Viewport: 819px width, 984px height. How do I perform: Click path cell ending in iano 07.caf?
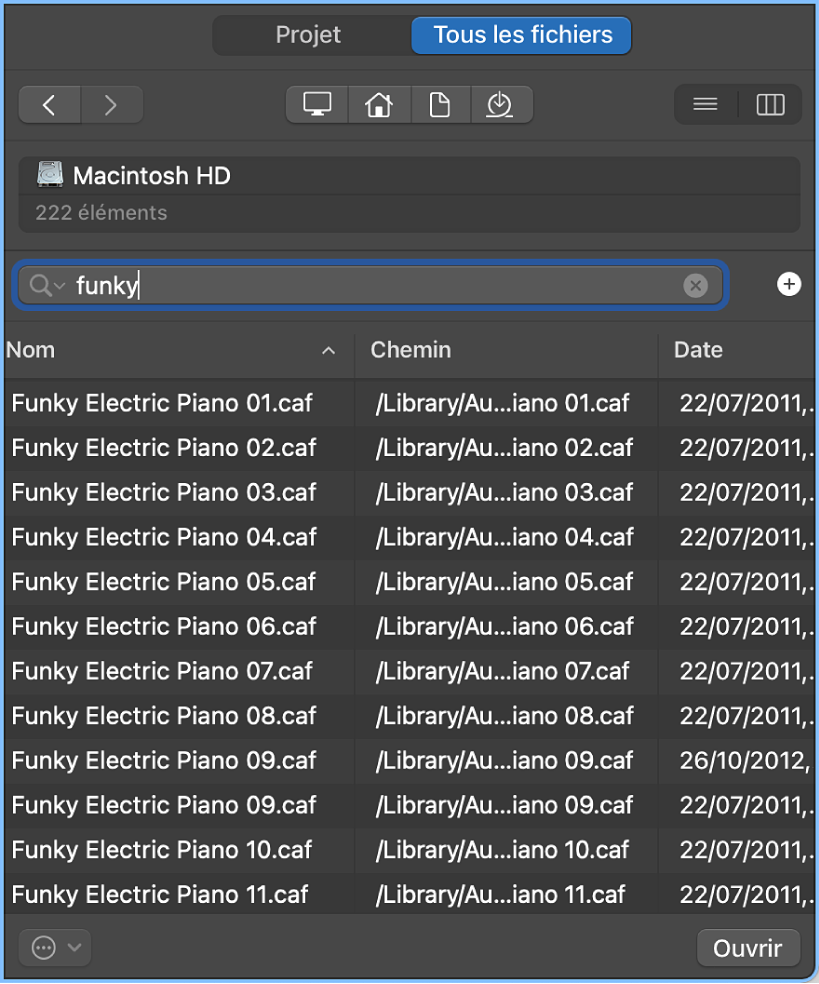[502, 671]
